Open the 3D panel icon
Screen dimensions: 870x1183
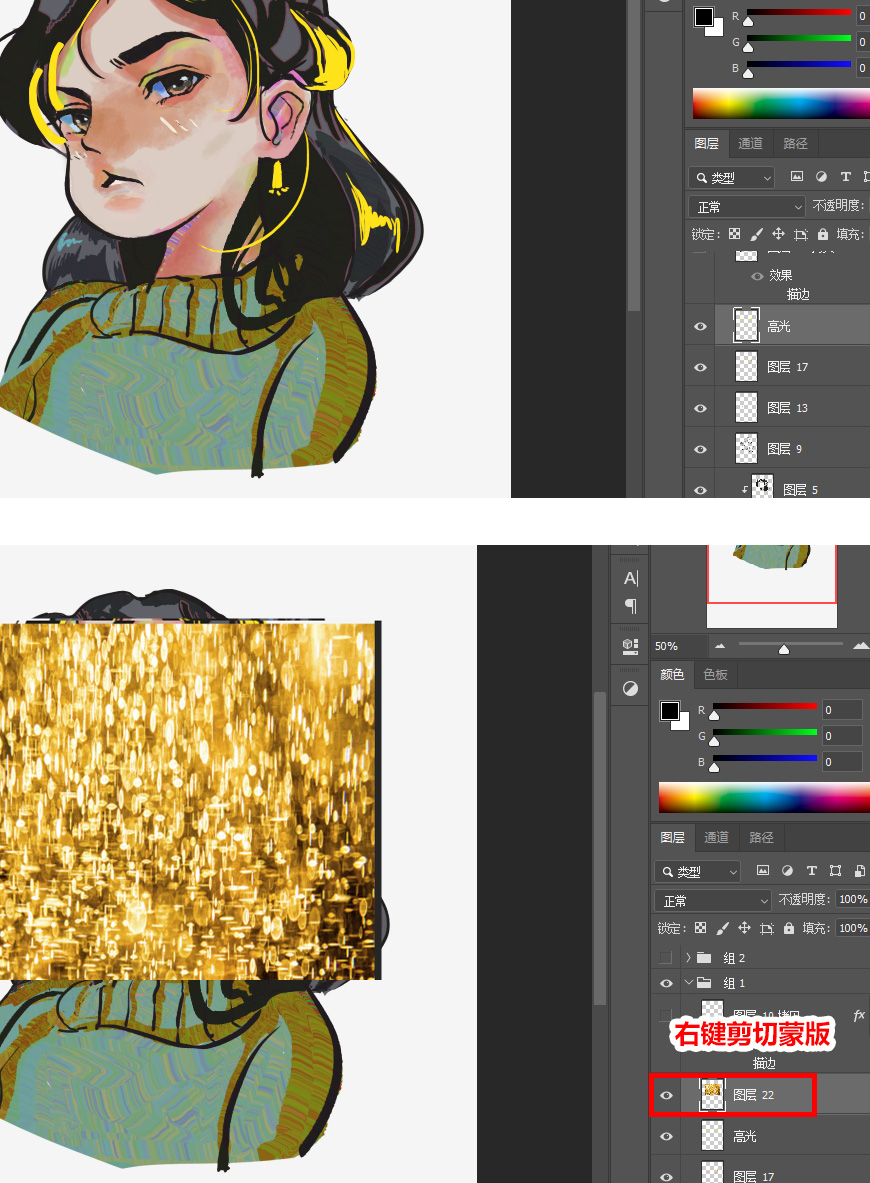[x=630, y=645]
